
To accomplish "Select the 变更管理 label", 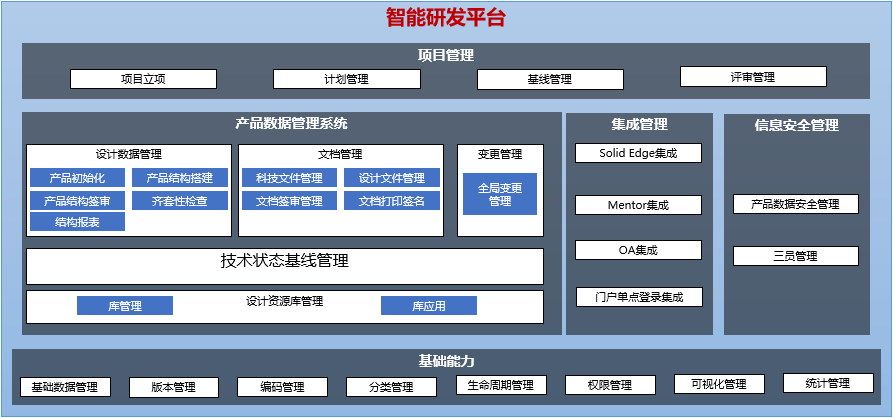I will coord(500,154).
